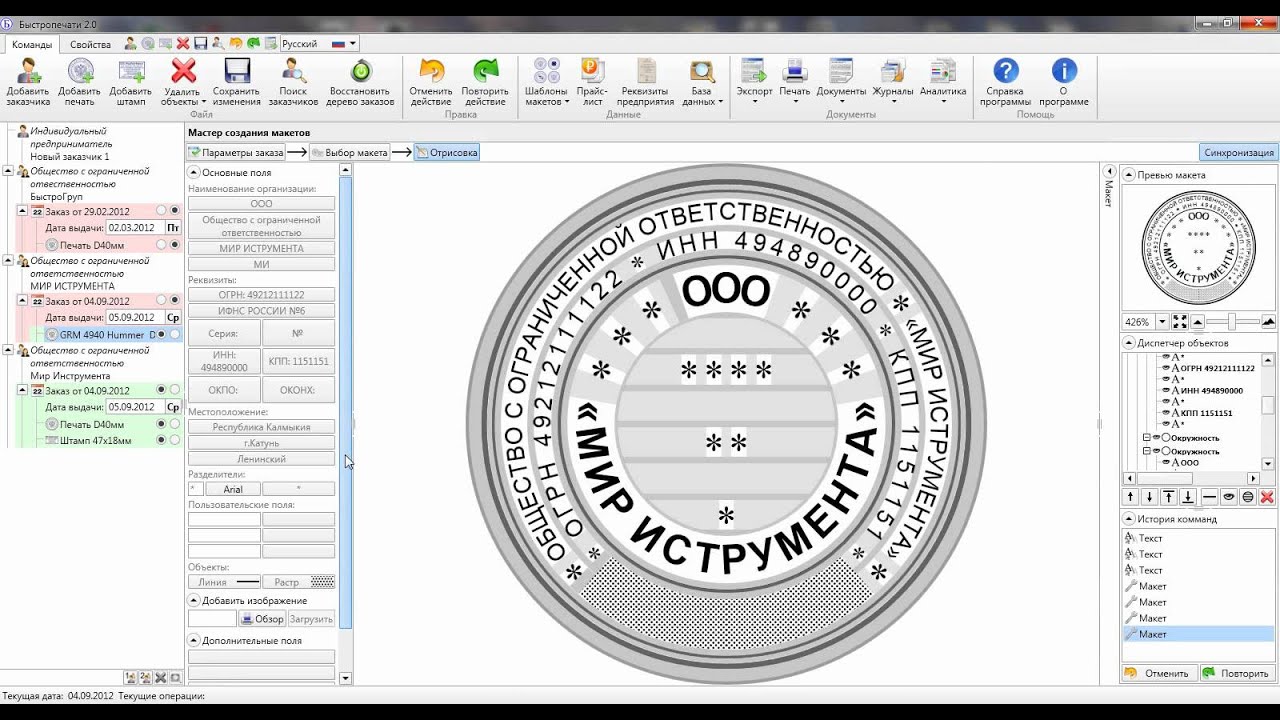
Task: Open the Экспорт ribbon menu
Action: 754,83
